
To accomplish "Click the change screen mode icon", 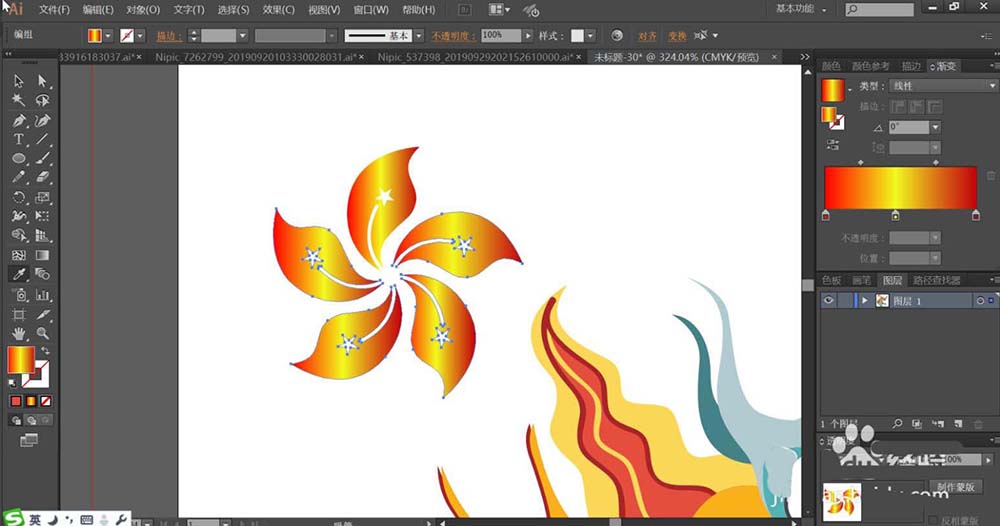I will (29, 440).
